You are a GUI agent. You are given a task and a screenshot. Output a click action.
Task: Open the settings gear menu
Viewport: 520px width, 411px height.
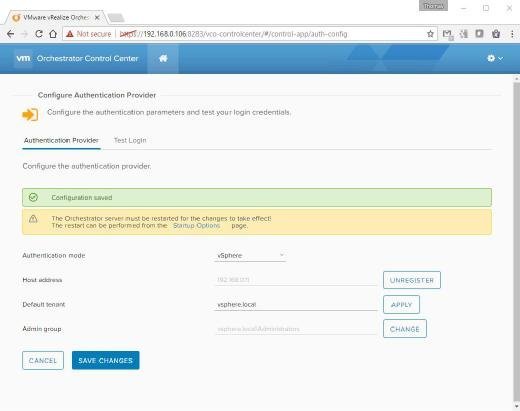[495, 58]
